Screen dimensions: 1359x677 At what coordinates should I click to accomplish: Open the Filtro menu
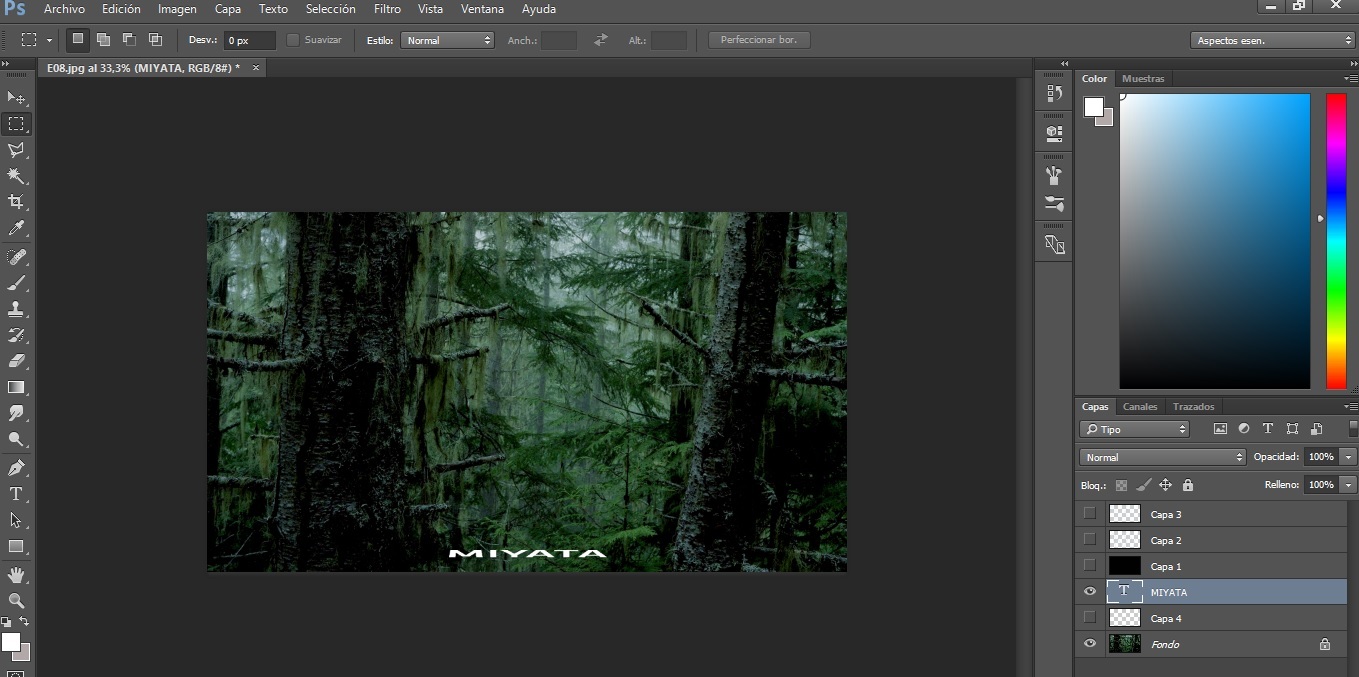tap(387, 9)
